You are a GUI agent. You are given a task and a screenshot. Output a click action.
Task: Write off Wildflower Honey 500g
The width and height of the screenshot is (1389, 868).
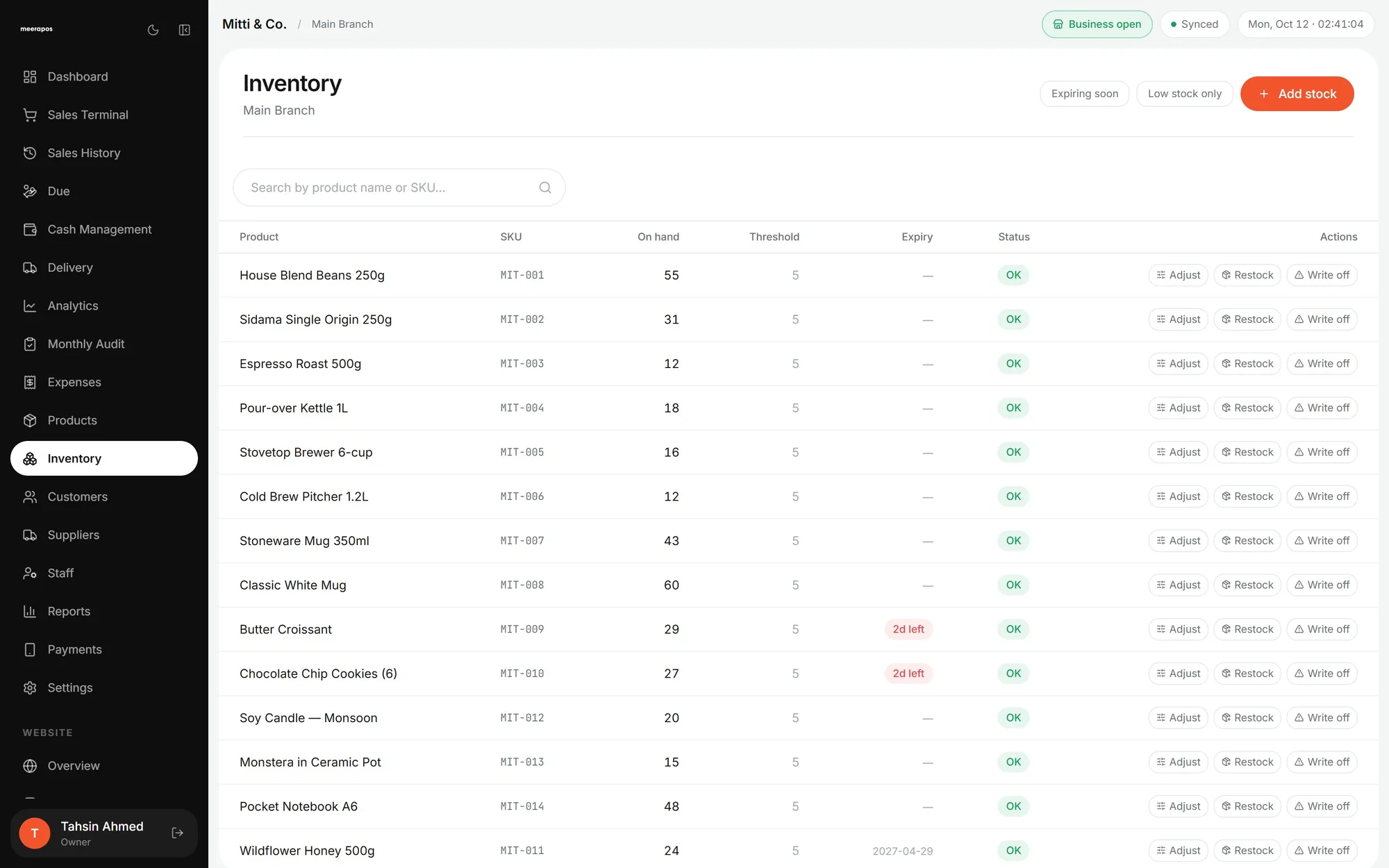tap(1322, 851)
